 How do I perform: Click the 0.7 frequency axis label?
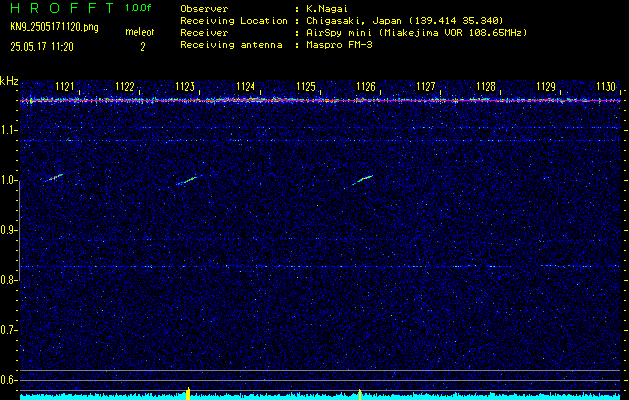click(x=8, y=330)
